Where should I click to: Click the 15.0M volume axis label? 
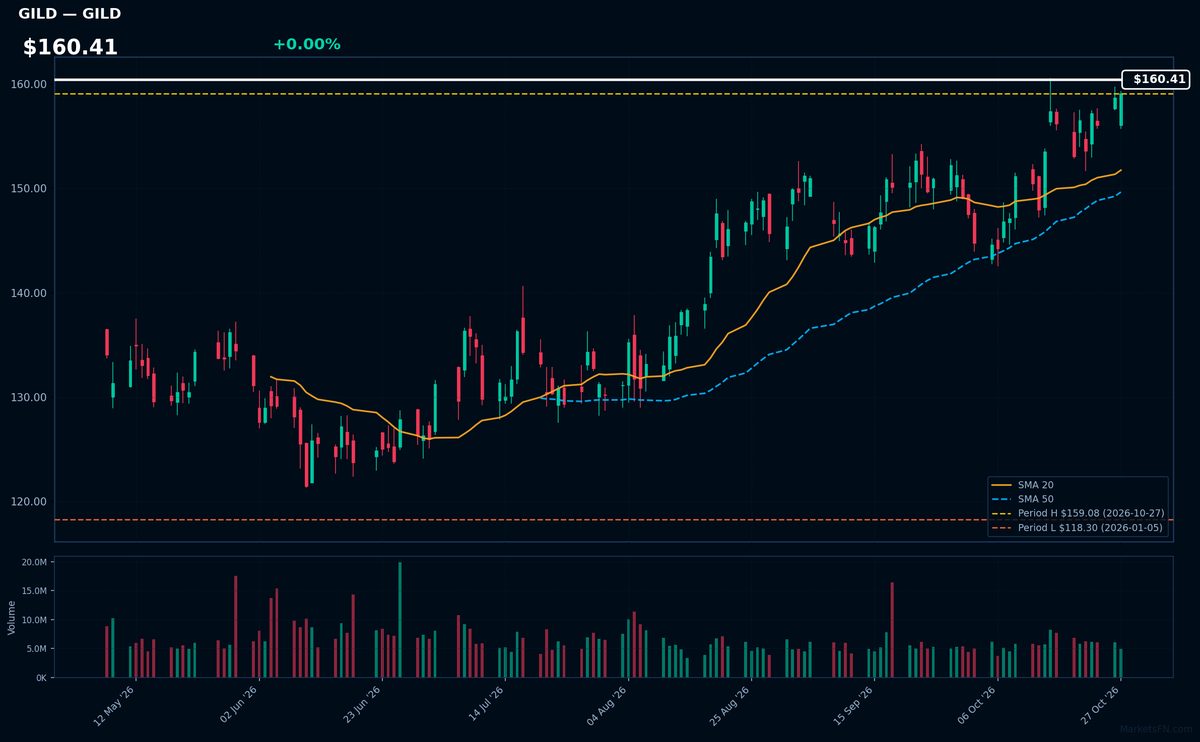34,591
